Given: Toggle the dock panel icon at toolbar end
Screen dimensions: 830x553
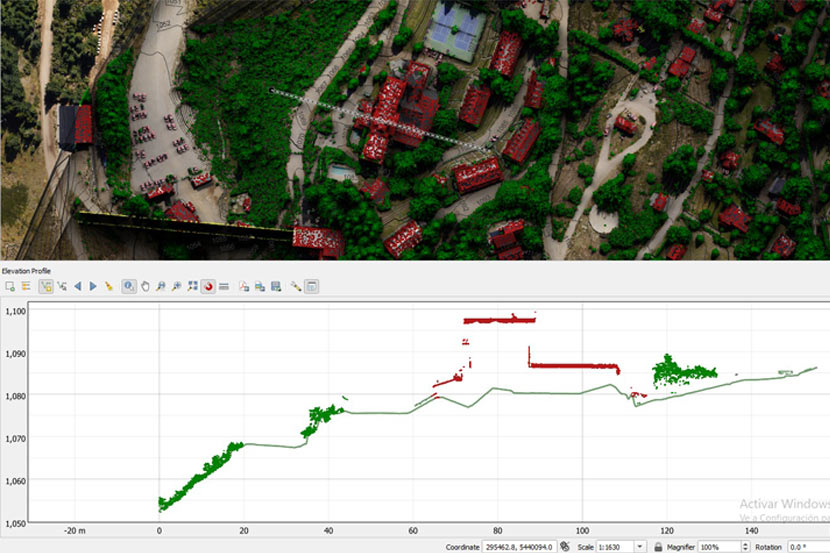Looking at the screenshot, I should click(x=312, y=286).
